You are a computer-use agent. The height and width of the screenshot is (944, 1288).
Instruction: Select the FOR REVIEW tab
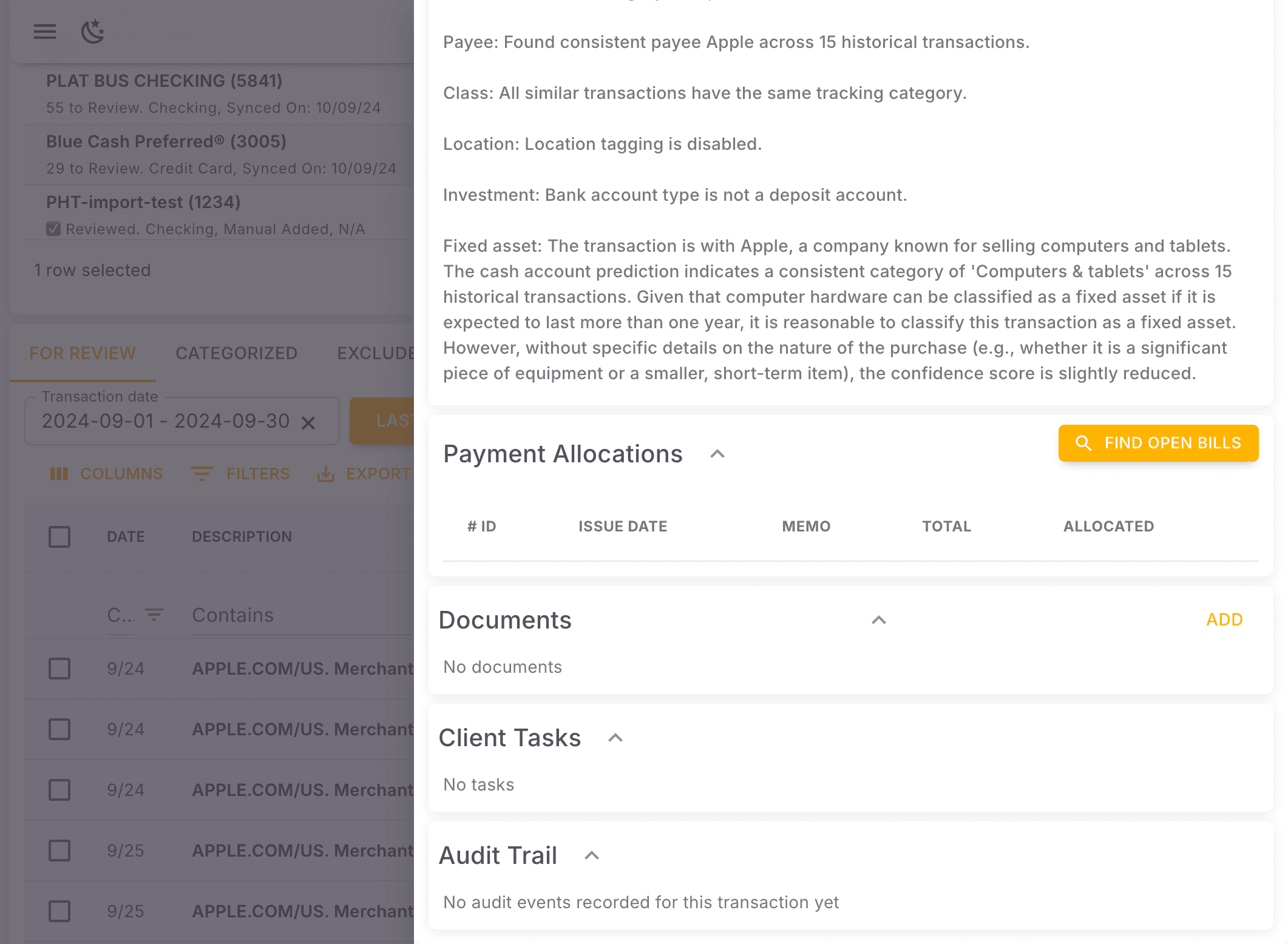(82, 353)
